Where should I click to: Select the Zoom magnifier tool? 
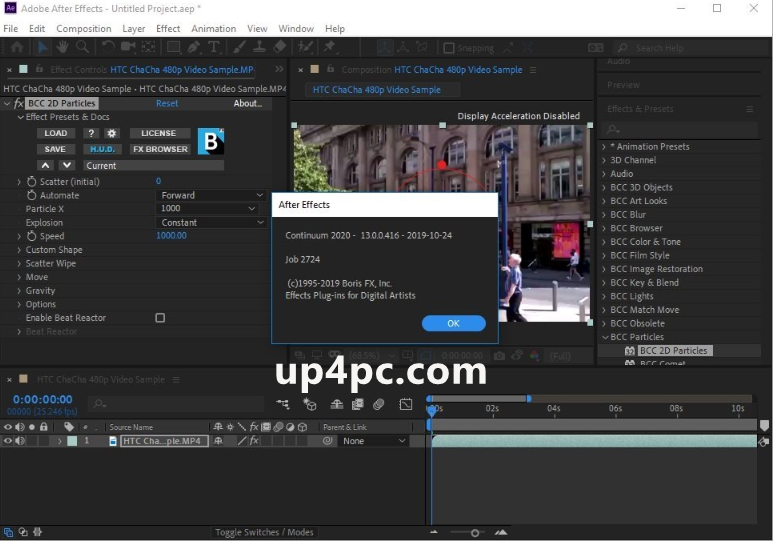[82, 47]
